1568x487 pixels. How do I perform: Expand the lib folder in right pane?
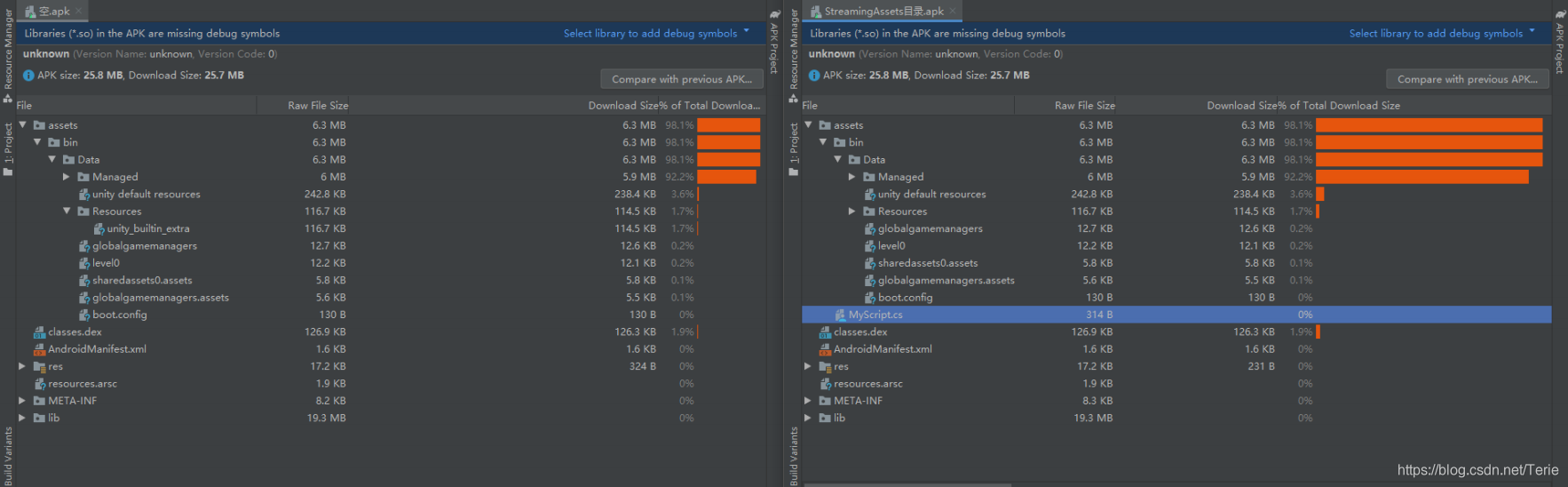pyautogui.click(x=808, y=418)
